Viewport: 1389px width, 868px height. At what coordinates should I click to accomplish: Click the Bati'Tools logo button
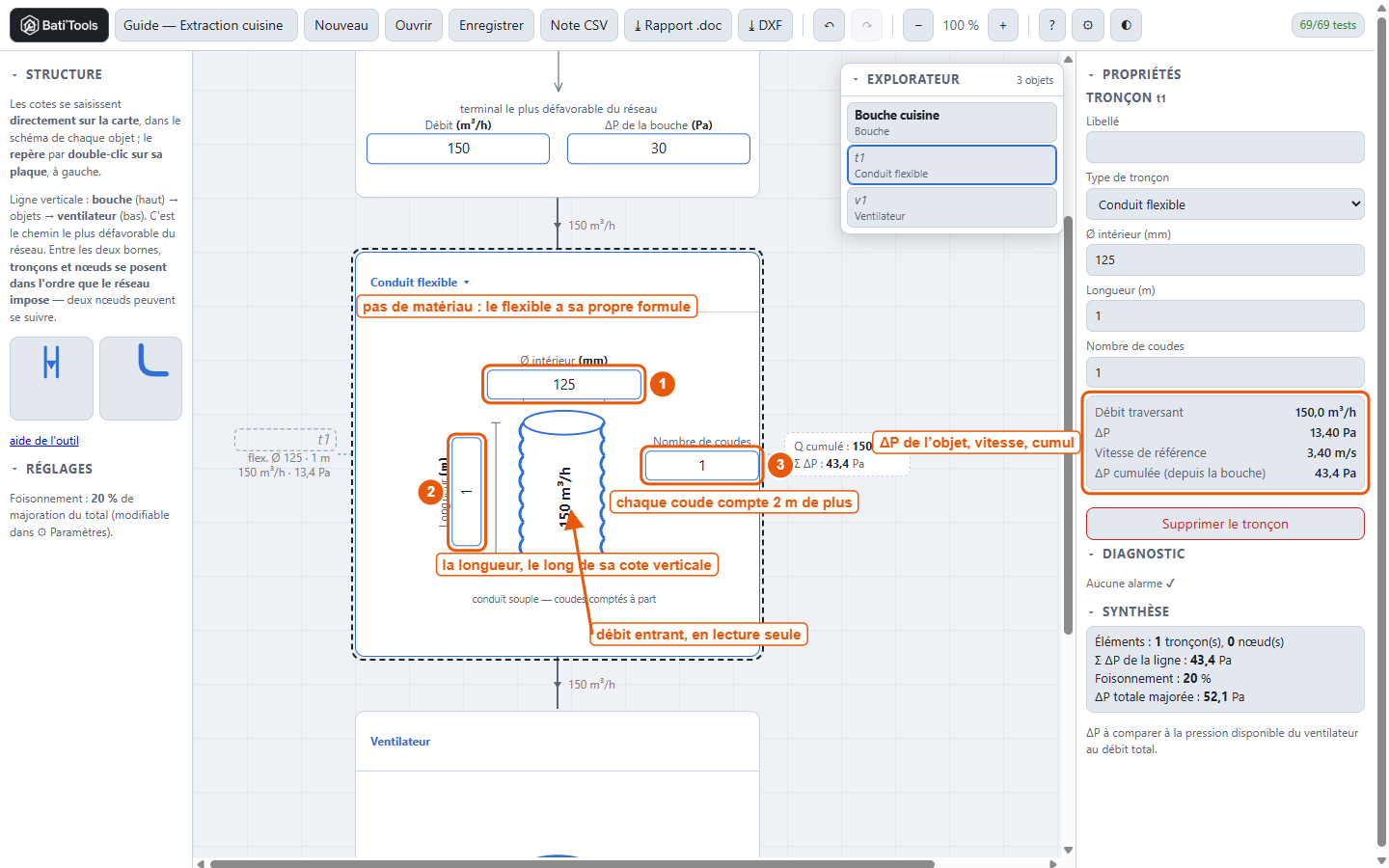click(x=59, y=25)
